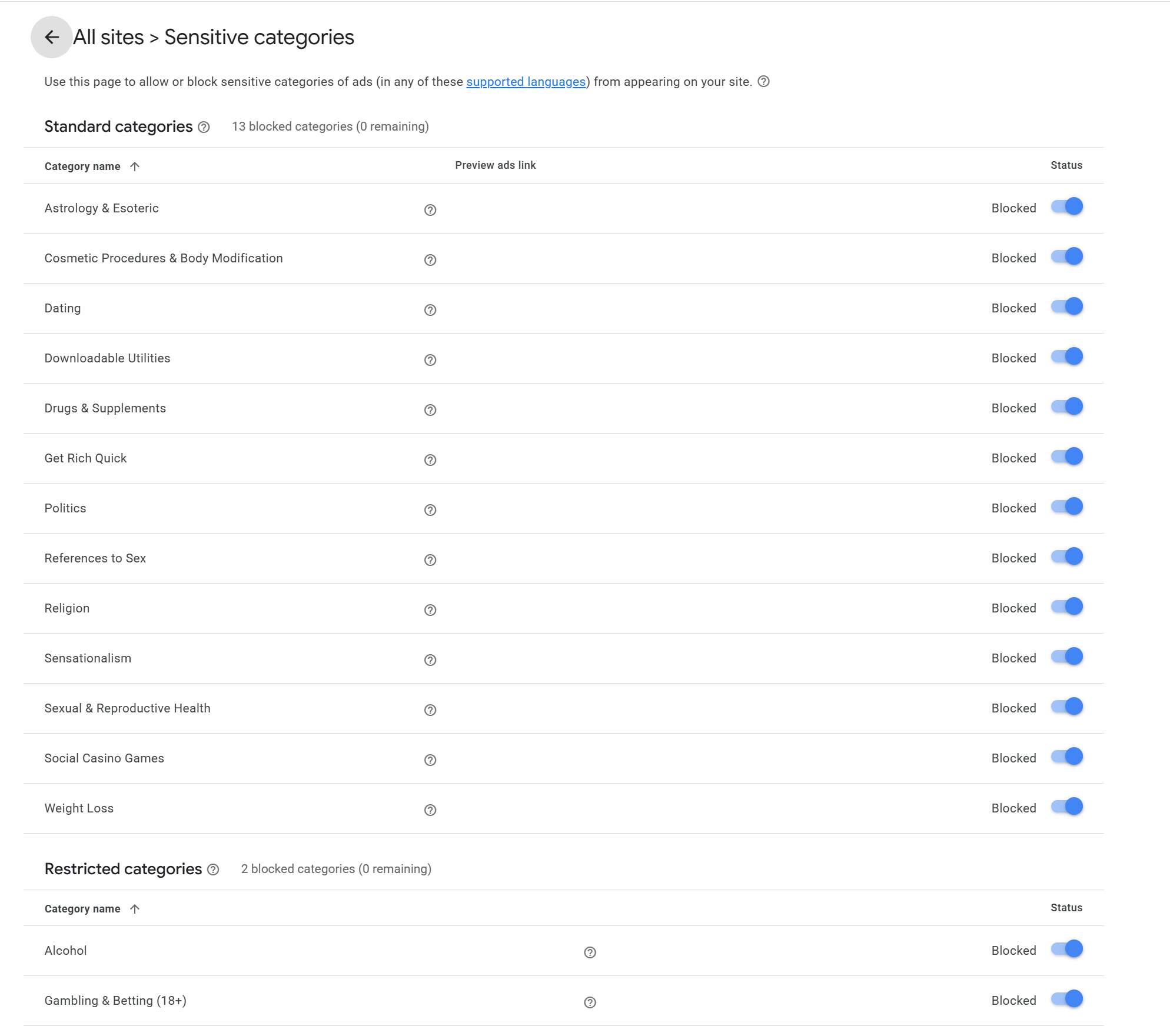Show help for Sexual & Reproductive Health
1170x1036 pixels.
430,710
